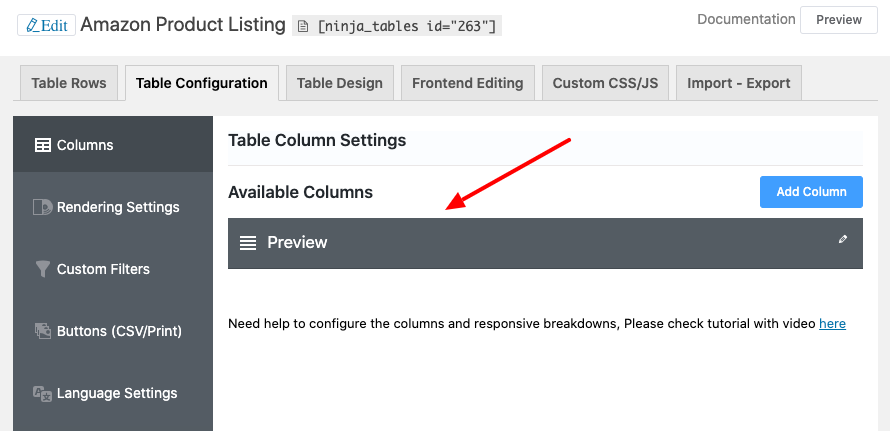Open Rendering Settings sidebar icon
This screenshot has width=890, height=431.
(43, 207)
